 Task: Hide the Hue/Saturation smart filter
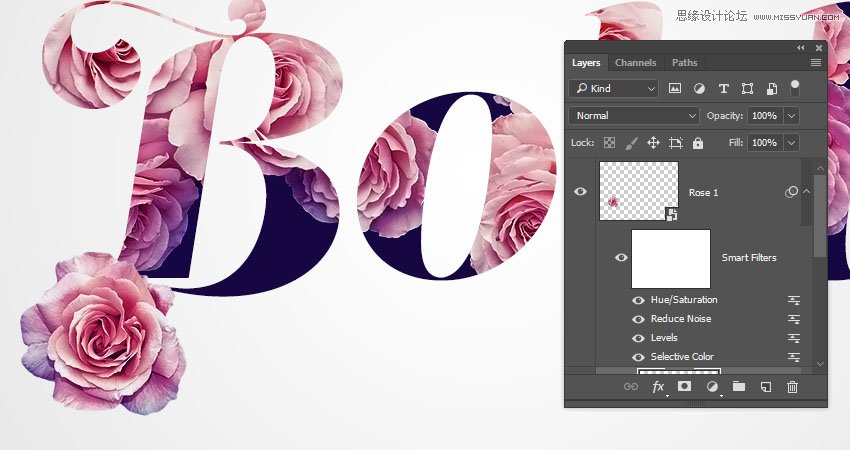click(x=638, y=300)
